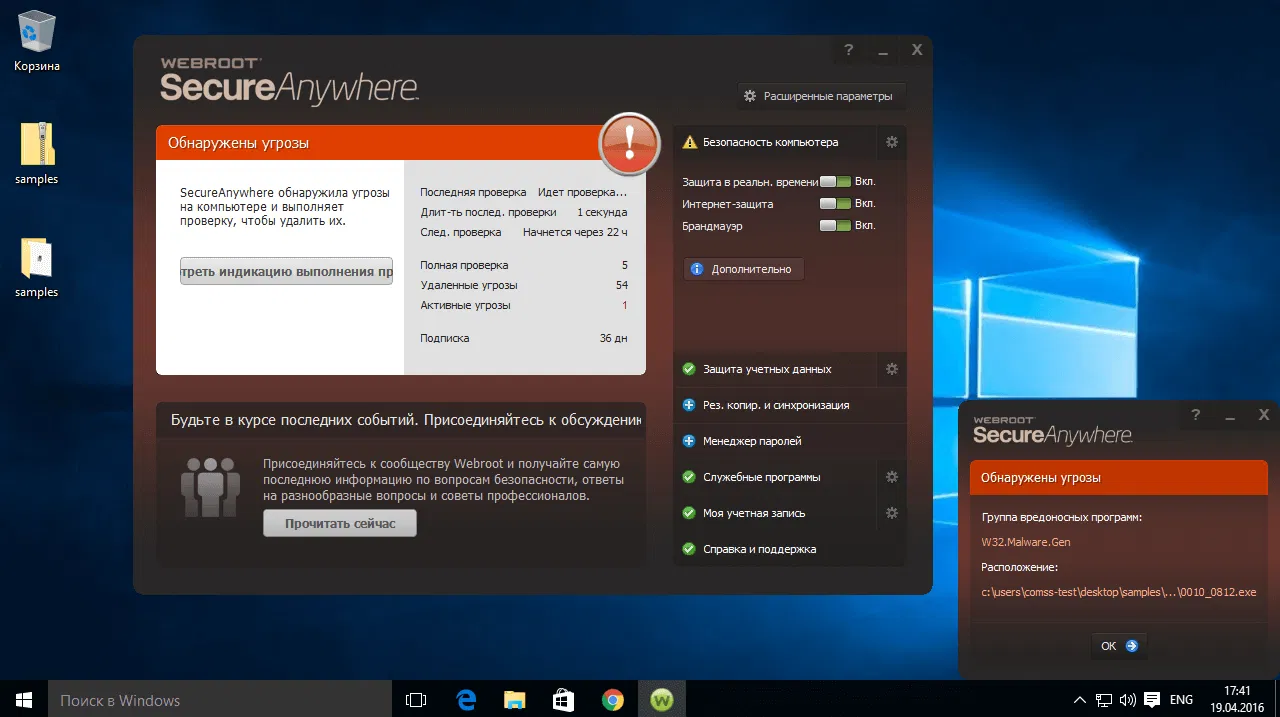Toggle real-time protection switch
Viewport: 1280px width, 717px height.
(834, 182)
